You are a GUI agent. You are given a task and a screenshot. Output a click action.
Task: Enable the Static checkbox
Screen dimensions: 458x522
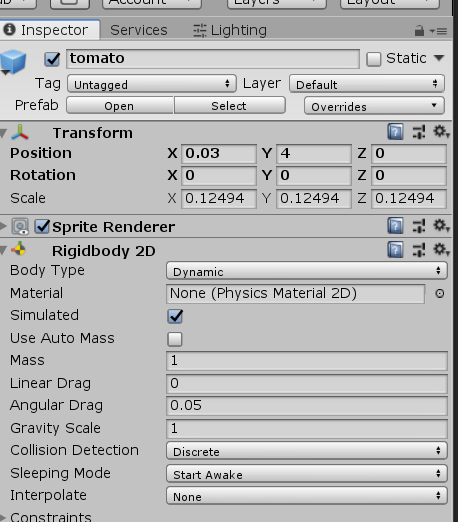pos(374,59)
